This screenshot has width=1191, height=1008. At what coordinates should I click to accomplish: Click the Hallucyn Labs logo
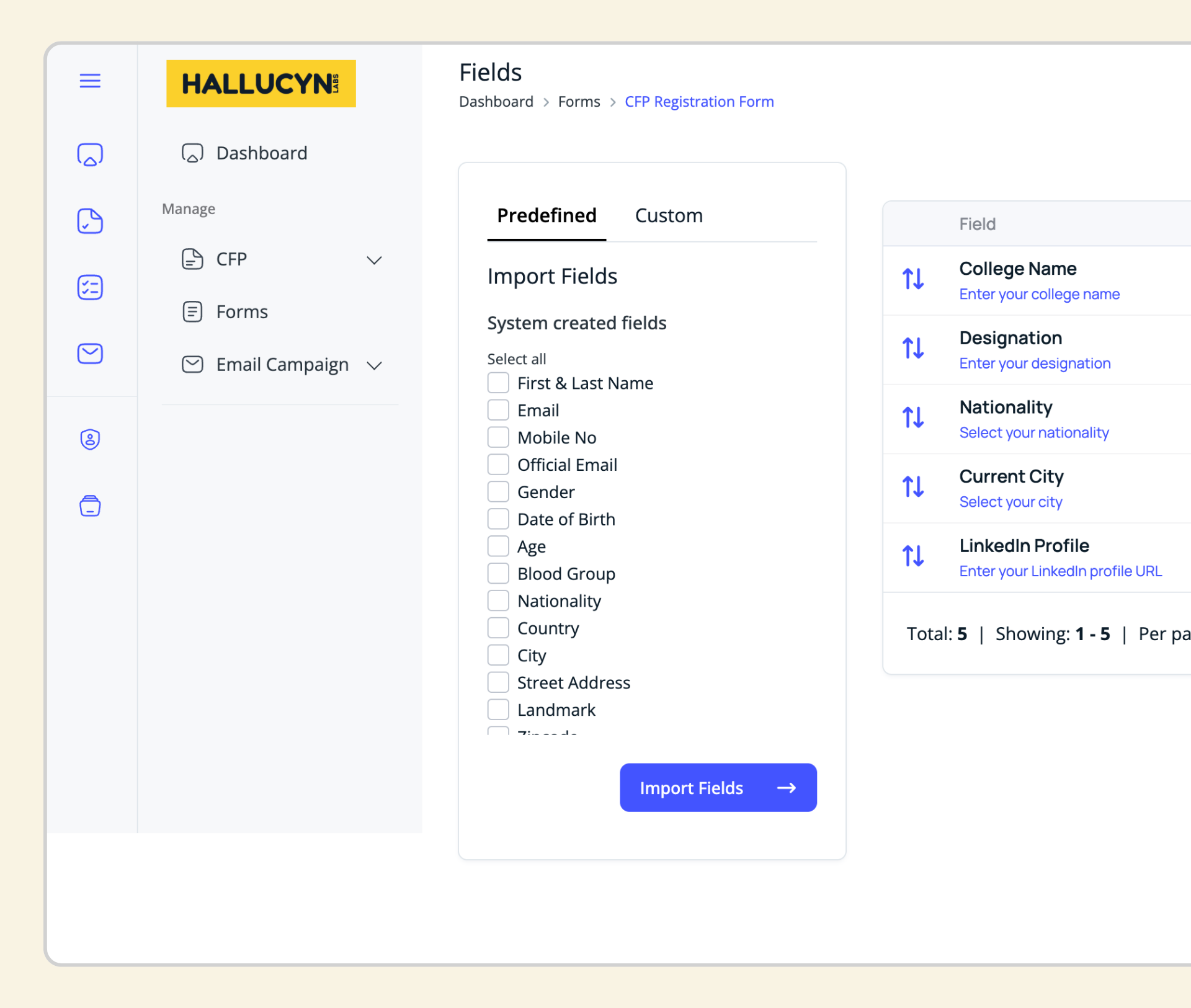[261, 84]
